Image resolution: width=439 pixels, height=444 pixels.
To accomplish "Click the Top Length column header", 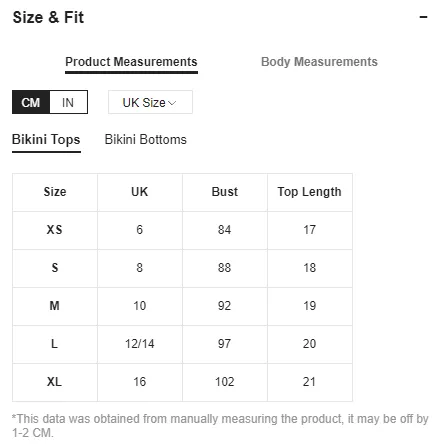I will 310,192.
